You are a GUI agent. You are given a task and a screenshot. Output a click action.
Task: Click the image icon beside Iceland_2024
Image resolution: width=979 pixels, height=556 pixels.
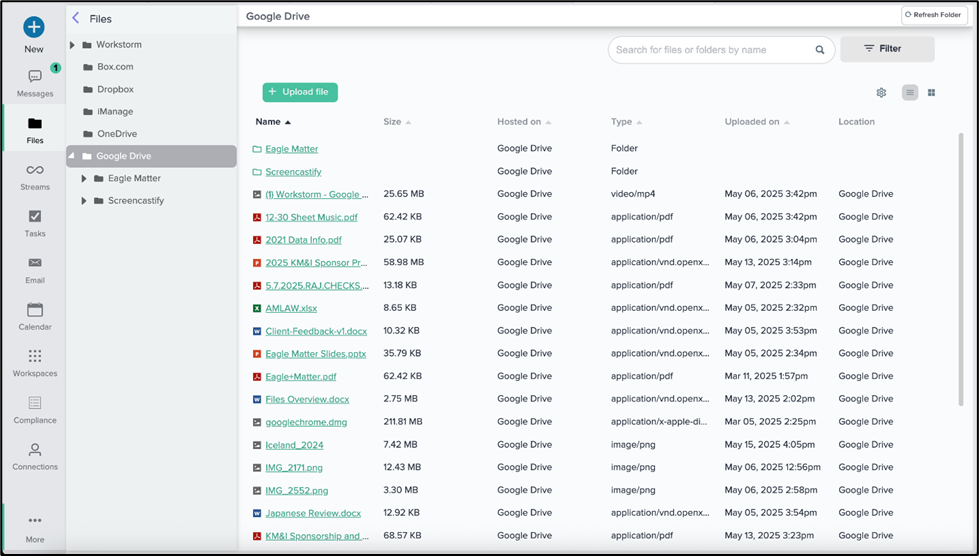click(257, 445)
